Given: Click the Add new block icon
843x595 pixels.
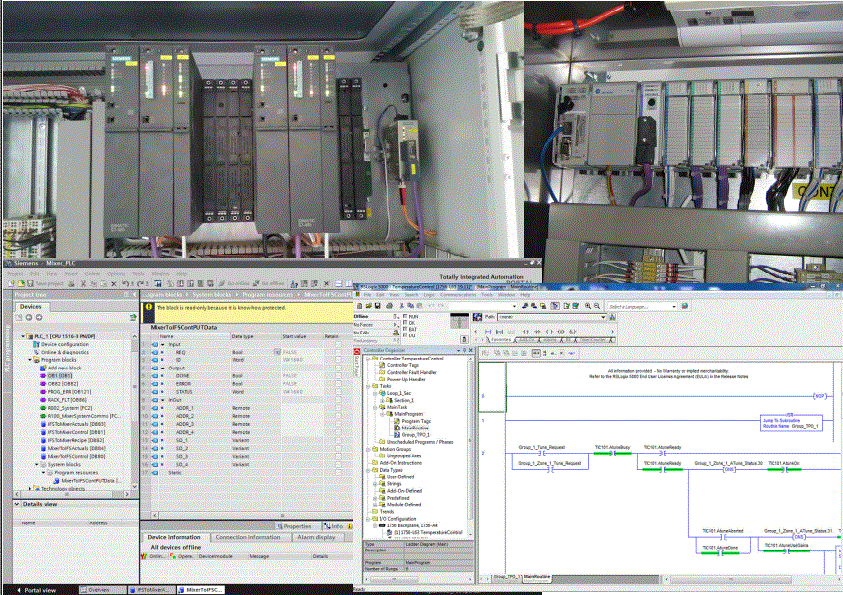Looking at the screenshot, I should click(43, 368).
